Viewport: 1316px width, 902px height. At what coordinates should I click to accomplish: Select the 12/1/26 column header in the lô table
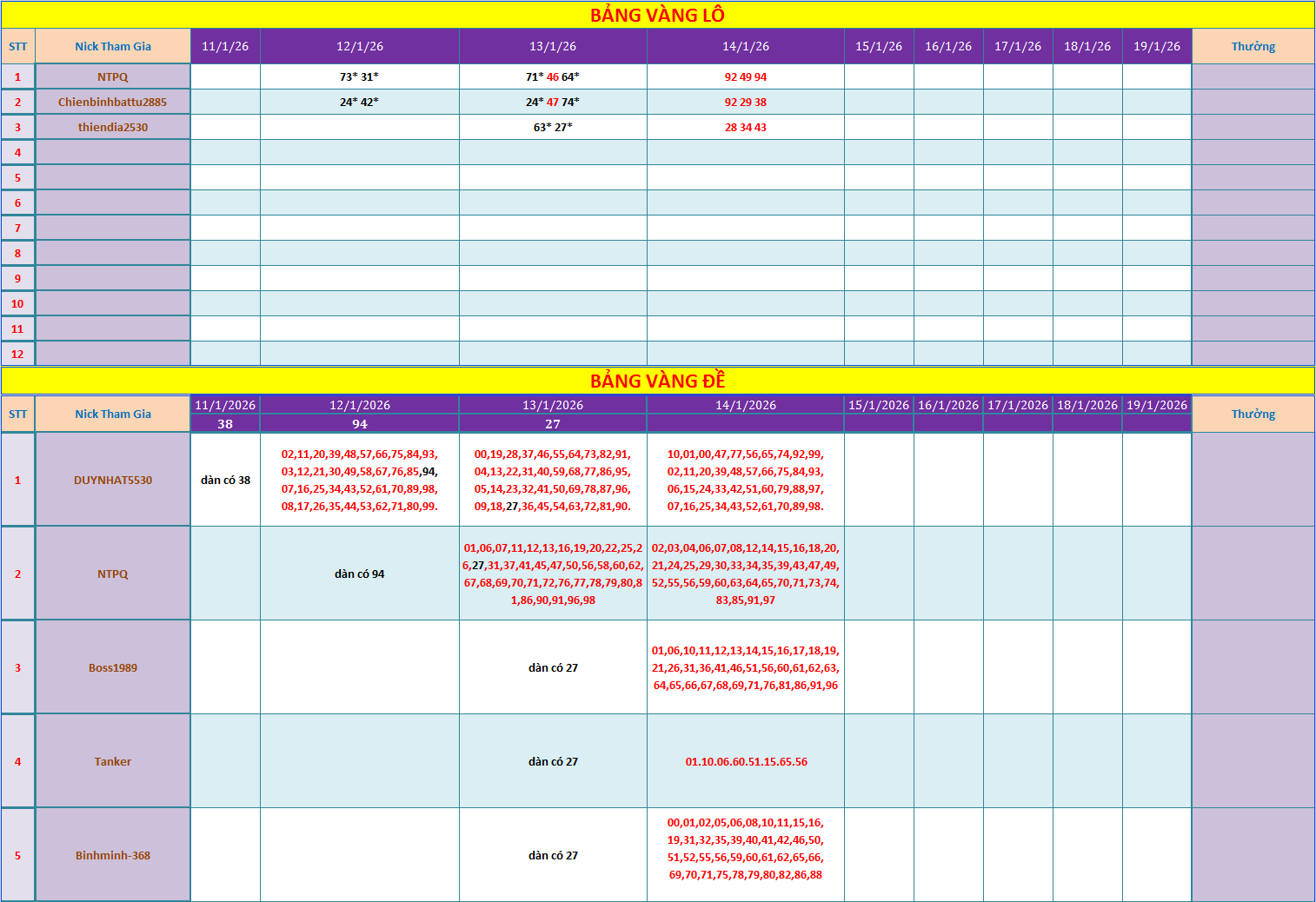(360, 46)
